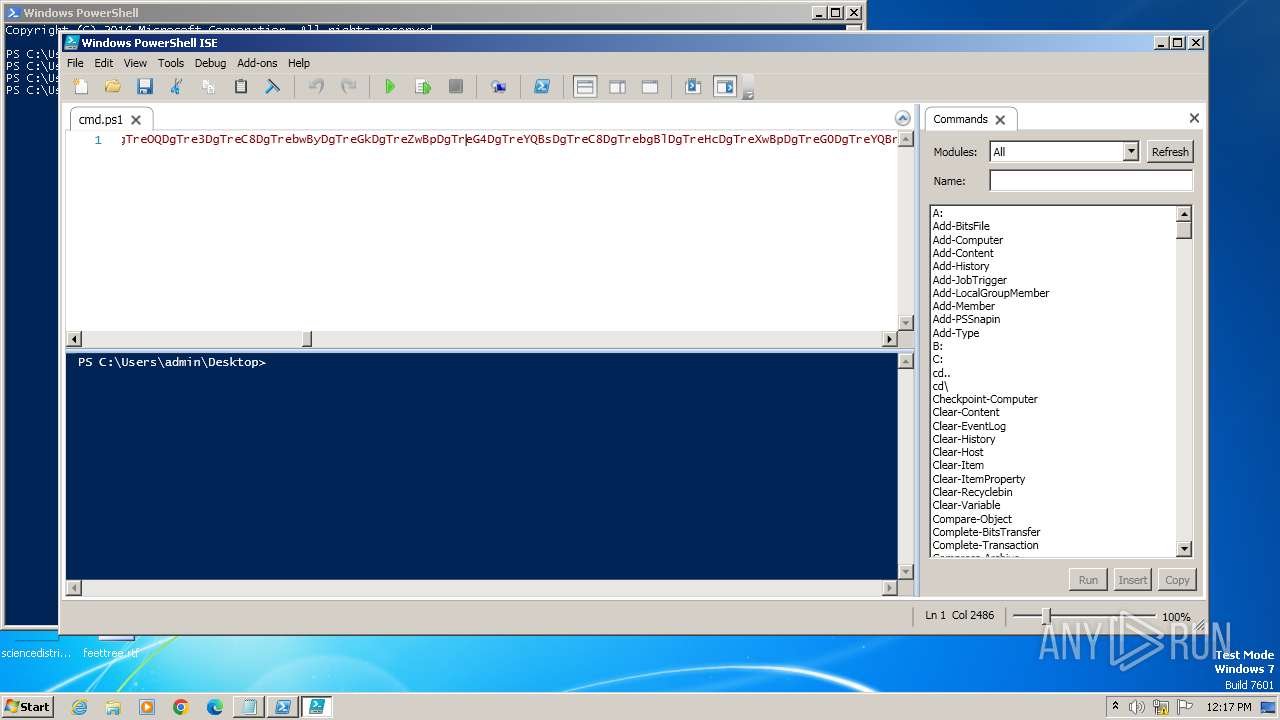The width and height of the screenshot is (1280, 720).
Task: Close the Commands add-on pane
Action: (x=1194, y=118)
